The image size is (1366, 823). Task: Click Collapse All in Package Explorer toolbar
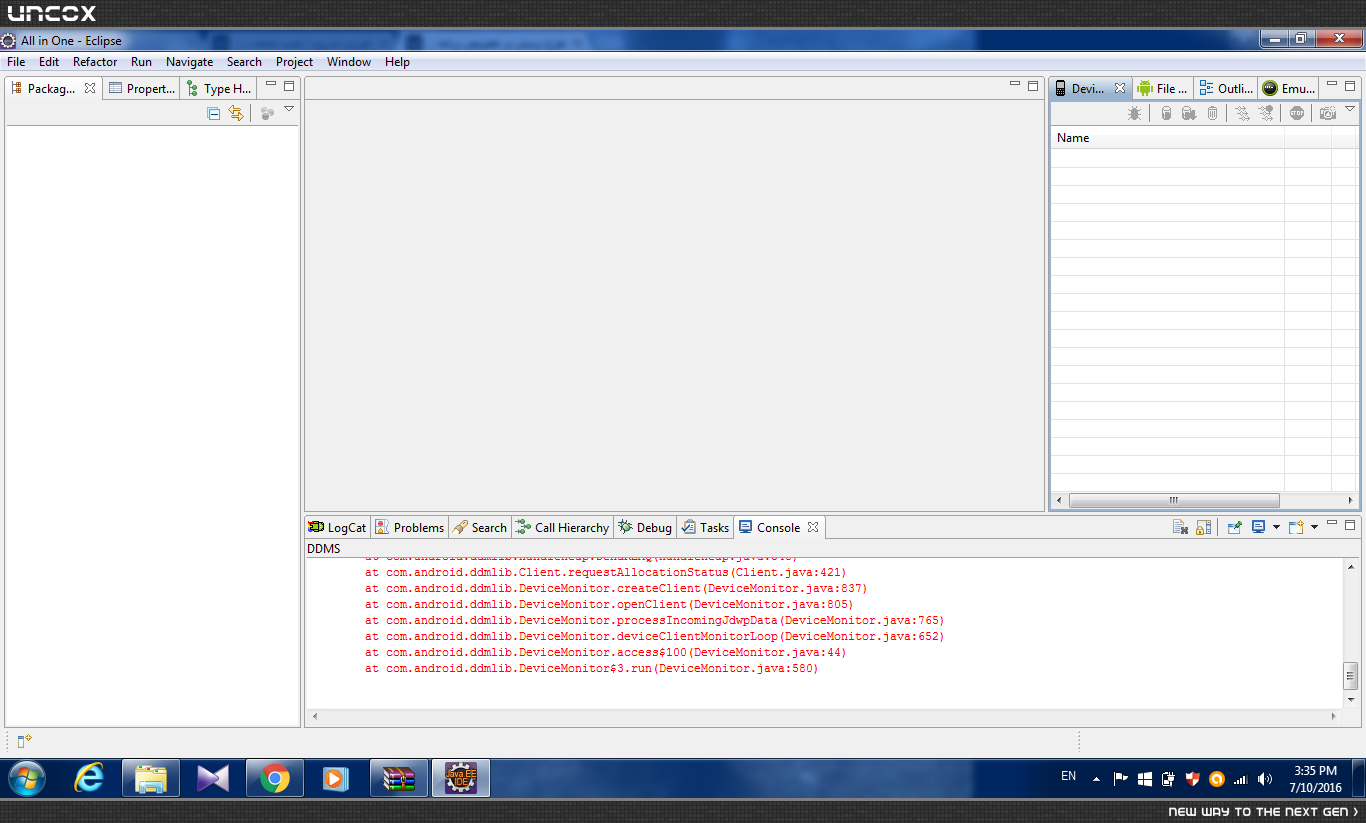(x=213, y=113)
